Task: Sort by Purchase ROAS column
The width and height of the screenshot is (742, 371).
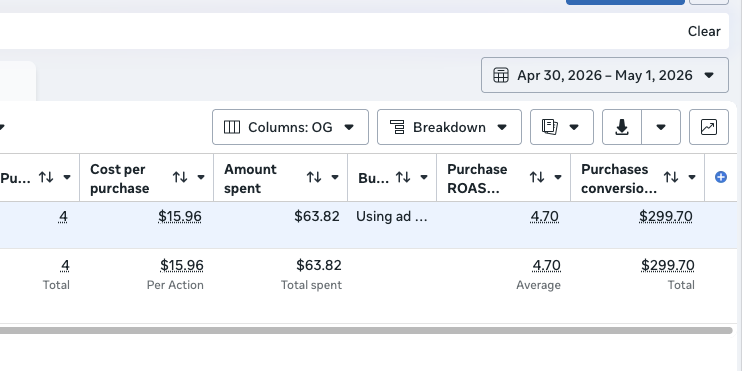Action: tap(537, 177)
